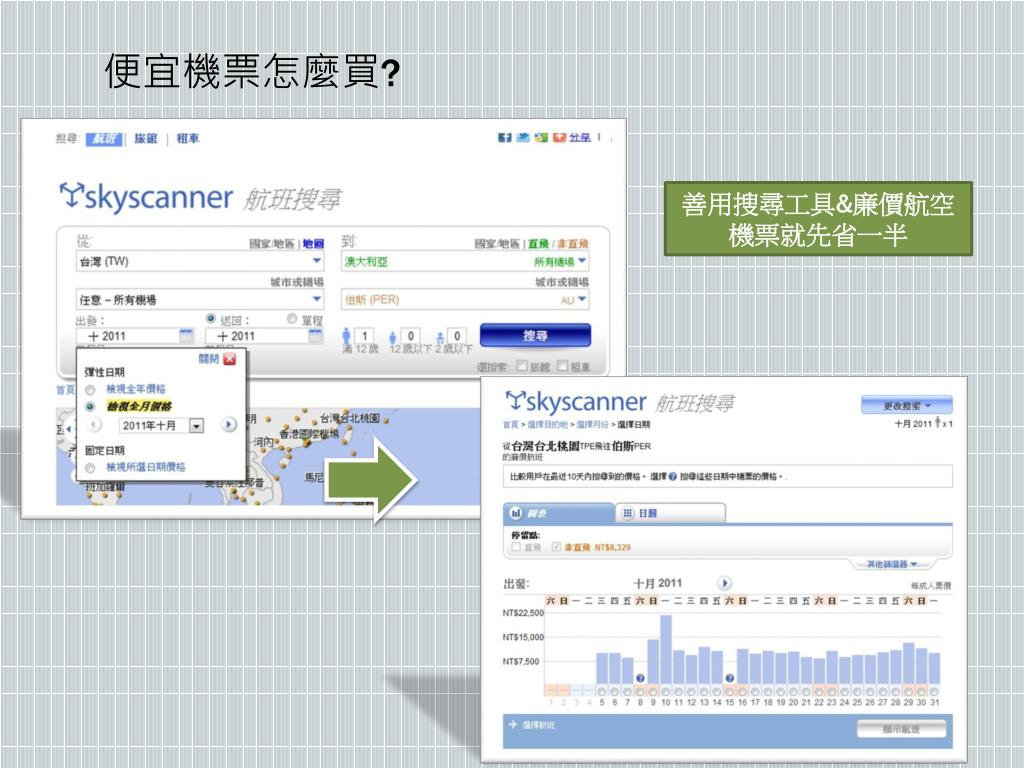Click 選擇月份 breadcrumb link

[x=592, y=424]
